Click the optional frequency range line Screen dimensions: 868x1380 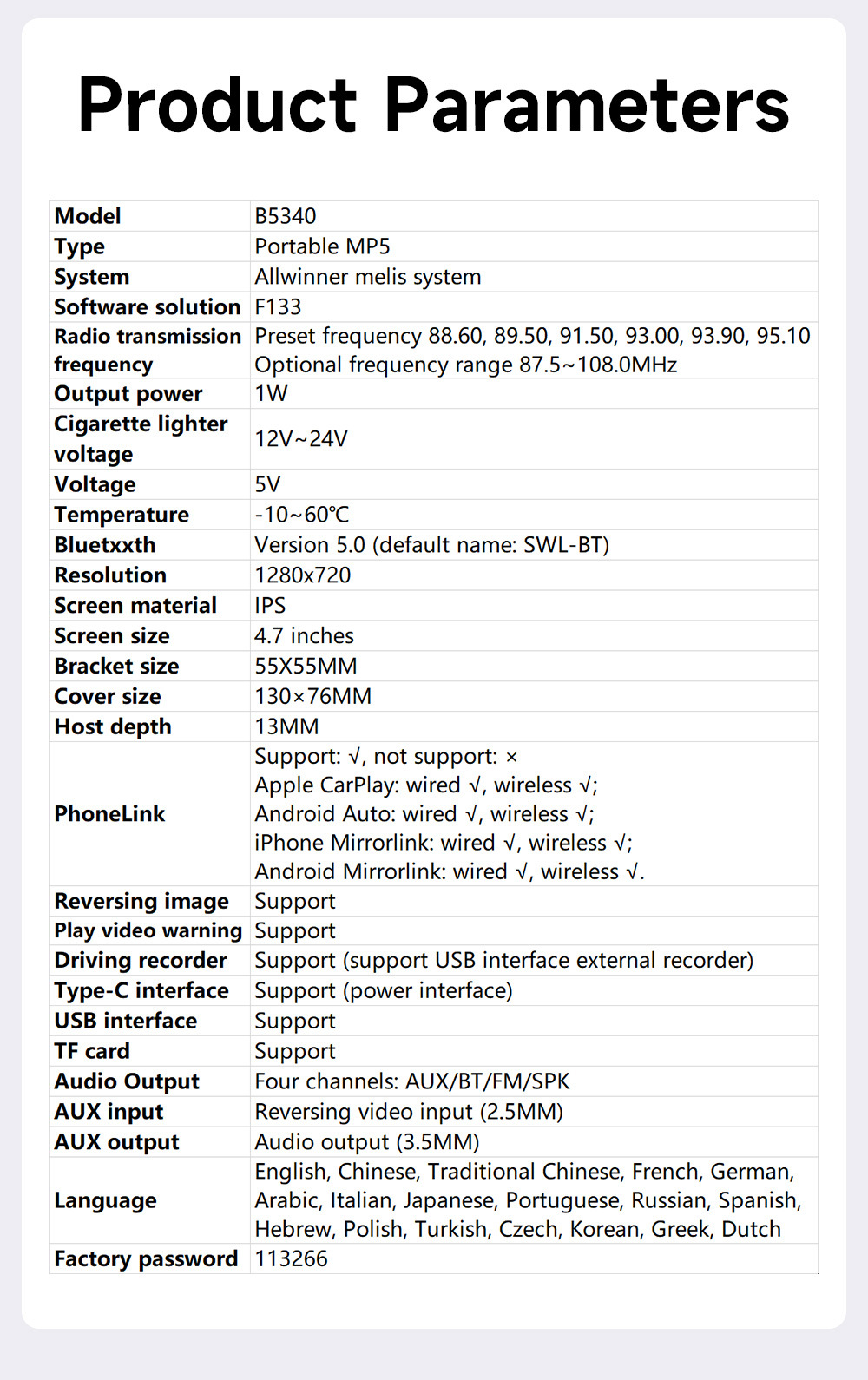click(x=465, y=365)
